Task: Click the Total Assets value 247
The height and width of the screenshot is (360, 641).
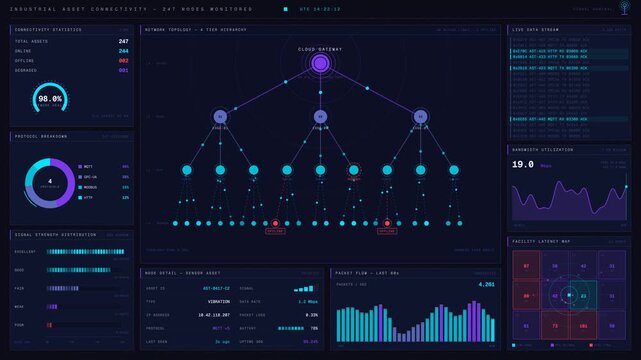Action: coord(123,41)
